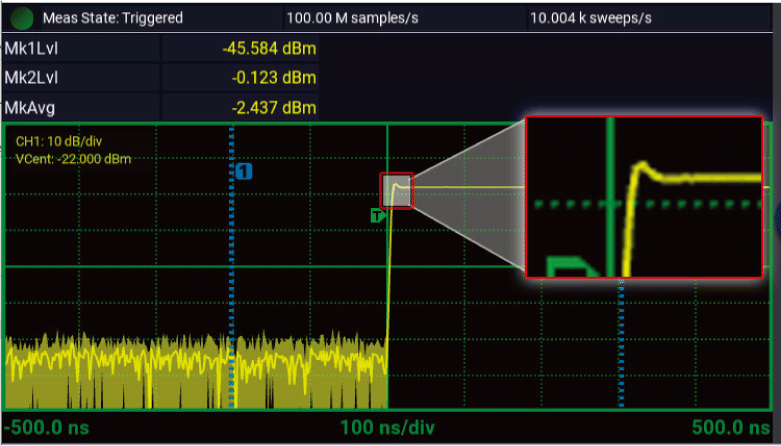Screen dimensions: 781x446
Task: Select the 100.00 M samples/s readout
Action: [340, 18]
